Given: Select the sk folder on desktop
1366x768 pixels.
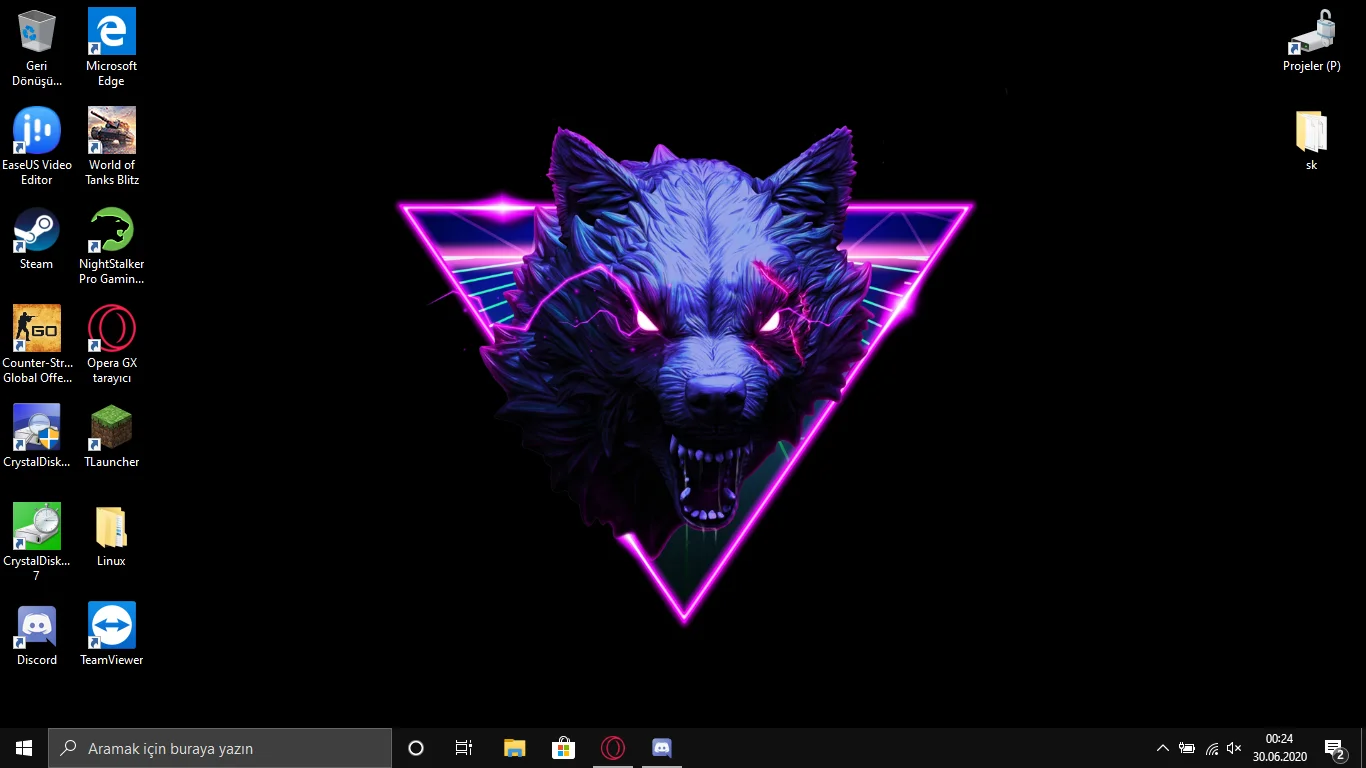Looking at the screenshot, I should (1311, 140).
